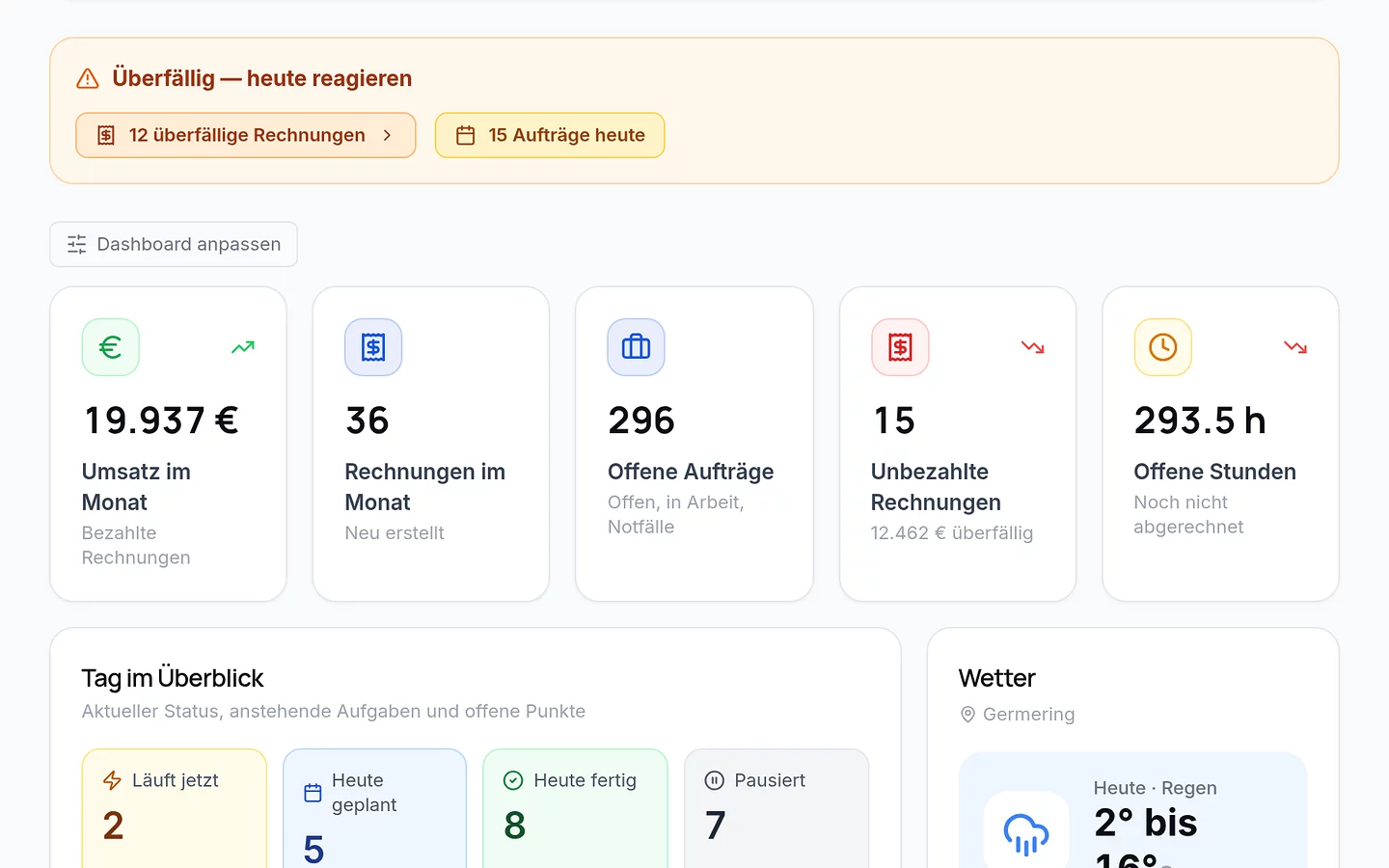Click the sliders icon in Dashboard anpassen
The image size is (1389, 868).
coord(77,244)
